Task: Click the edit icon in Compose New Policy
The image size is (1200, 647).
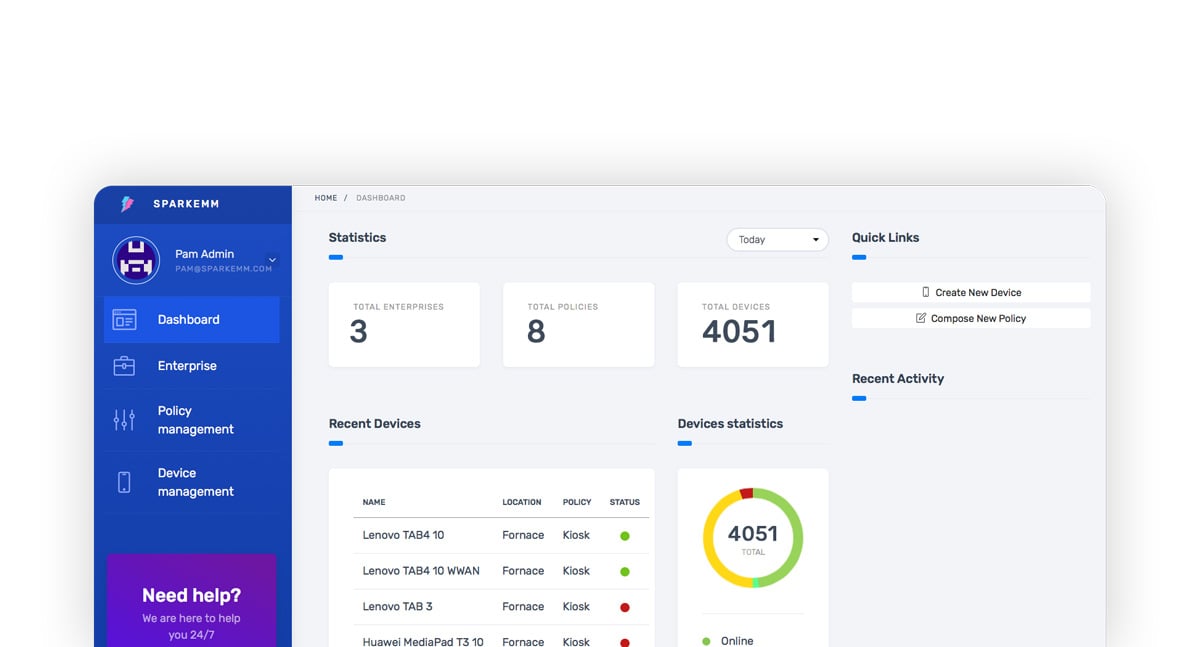Action: 921,318
